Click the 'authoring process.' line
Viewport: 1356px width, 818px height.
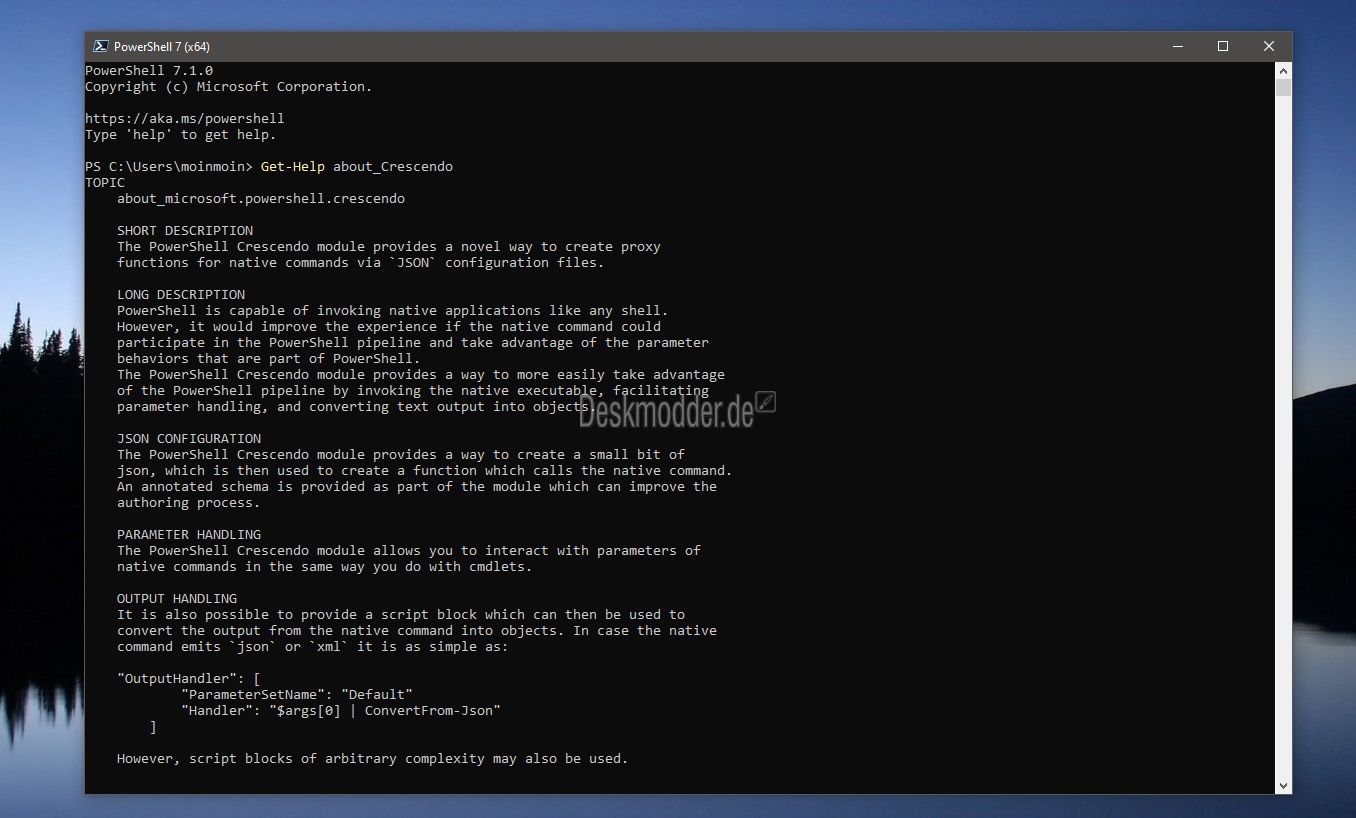tap(189, 502)
